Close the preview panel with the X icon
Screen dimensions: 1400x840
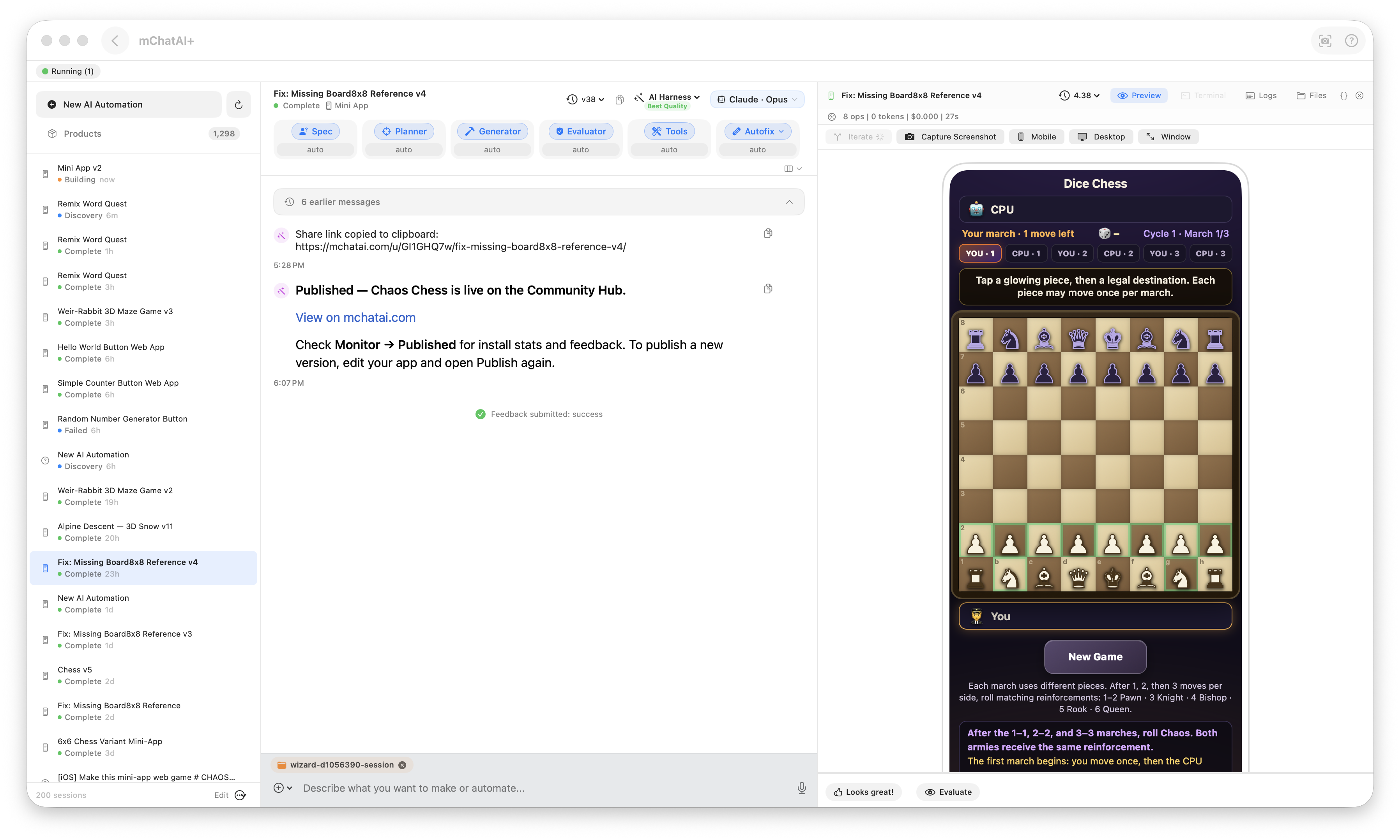click(x=1359, y=96)
